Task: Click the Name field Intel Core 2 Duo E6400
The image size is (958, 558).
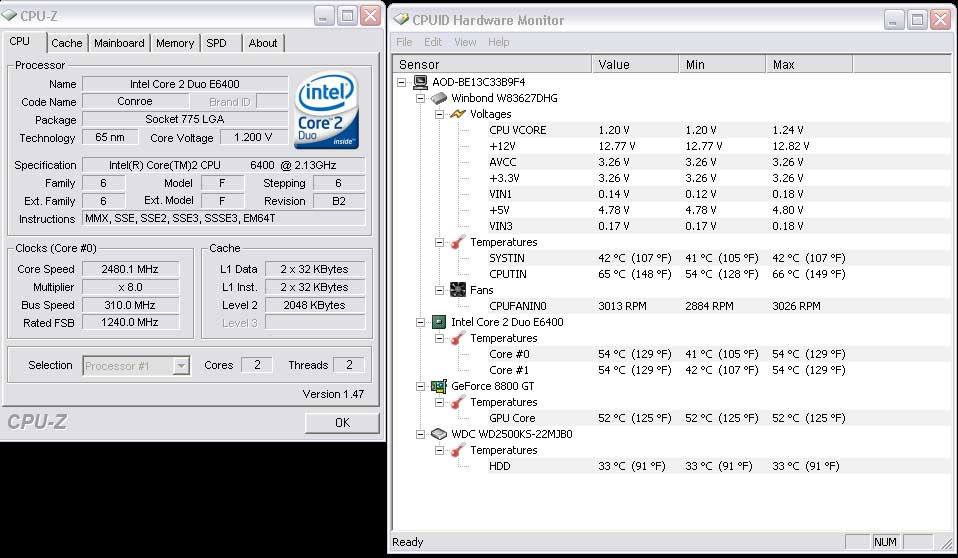Action: 185,84
